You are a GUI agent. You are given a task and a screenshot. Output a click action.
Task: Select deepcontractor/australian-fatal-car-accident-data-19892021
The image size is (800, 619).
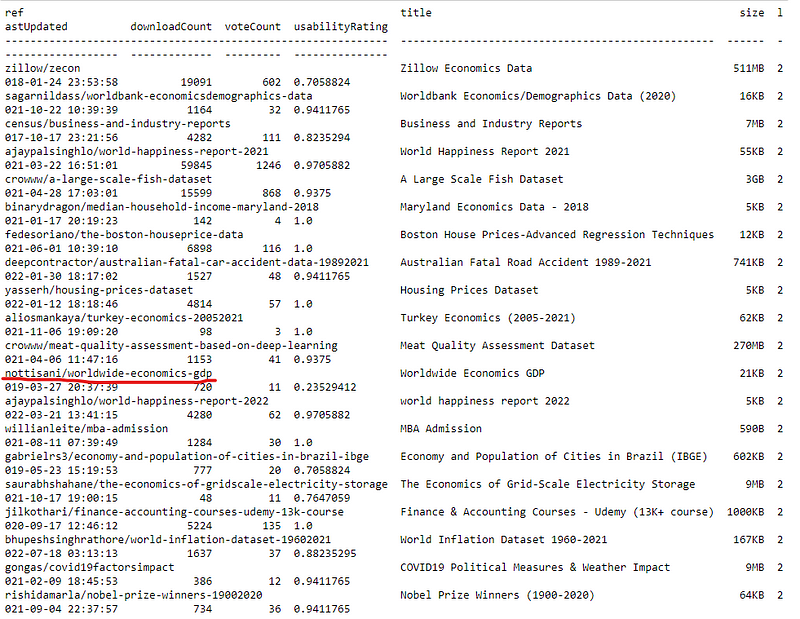(x=187, y=262)
